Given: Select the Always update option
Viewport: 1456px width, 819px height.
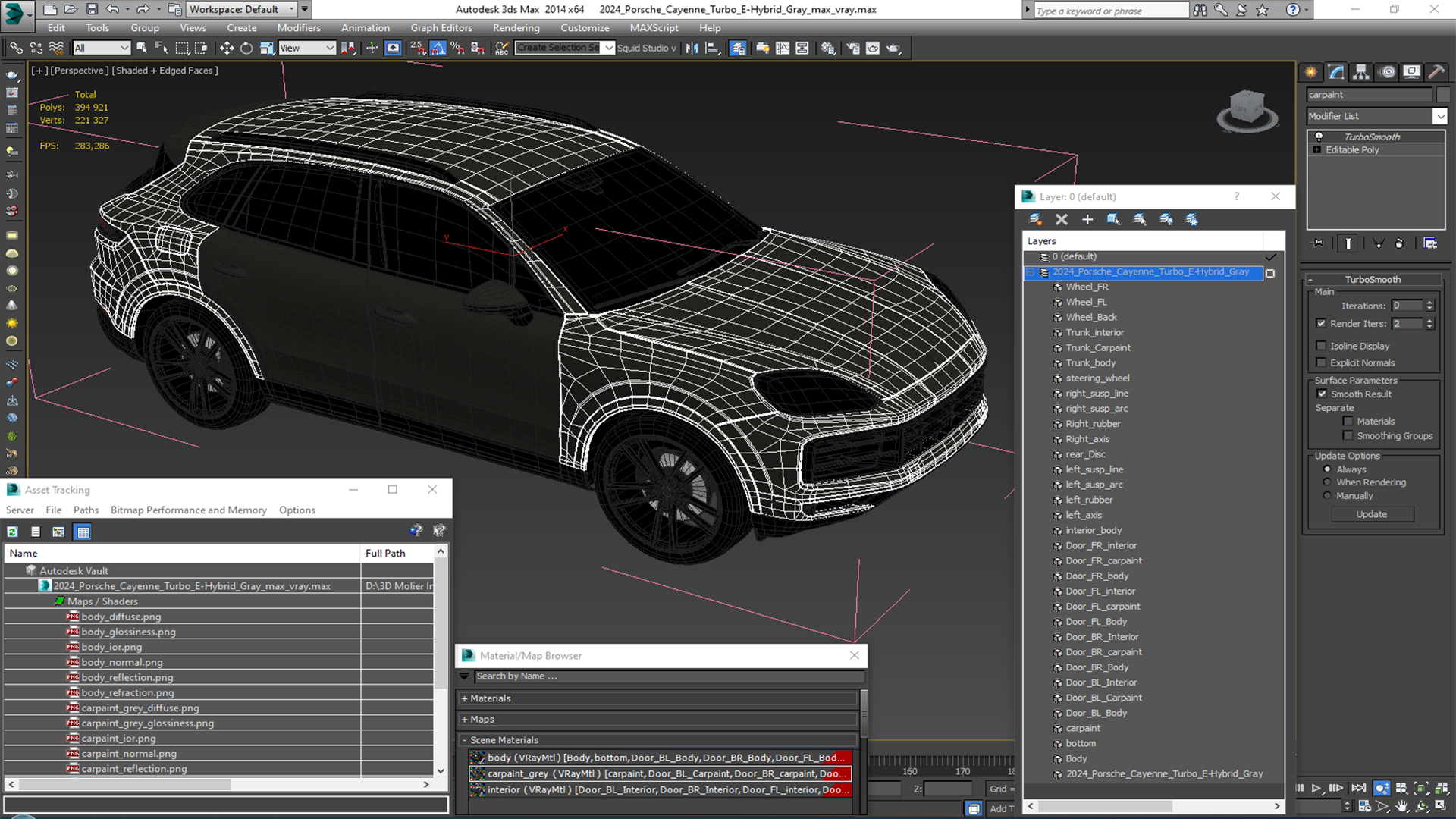Looking at the screenshot, I should pos(1327,469).
